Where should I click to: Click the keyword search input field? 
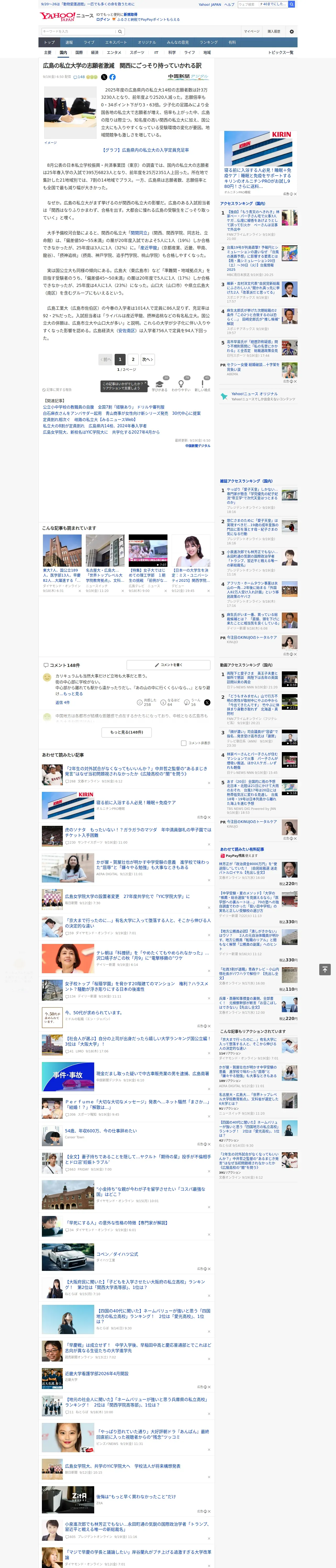point(79,31)
